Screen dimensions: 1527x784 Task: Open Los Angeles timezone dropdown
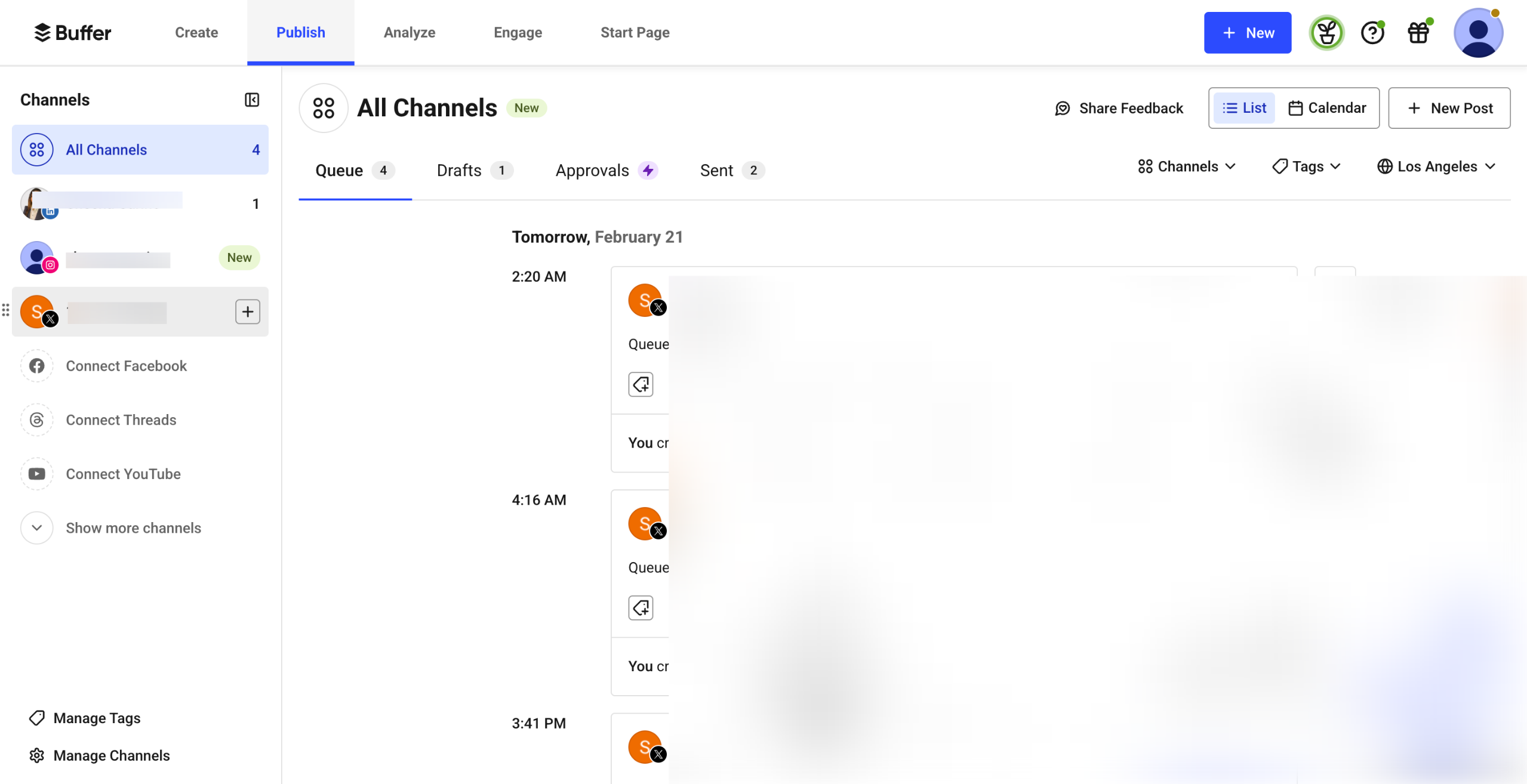[1436, 166]
